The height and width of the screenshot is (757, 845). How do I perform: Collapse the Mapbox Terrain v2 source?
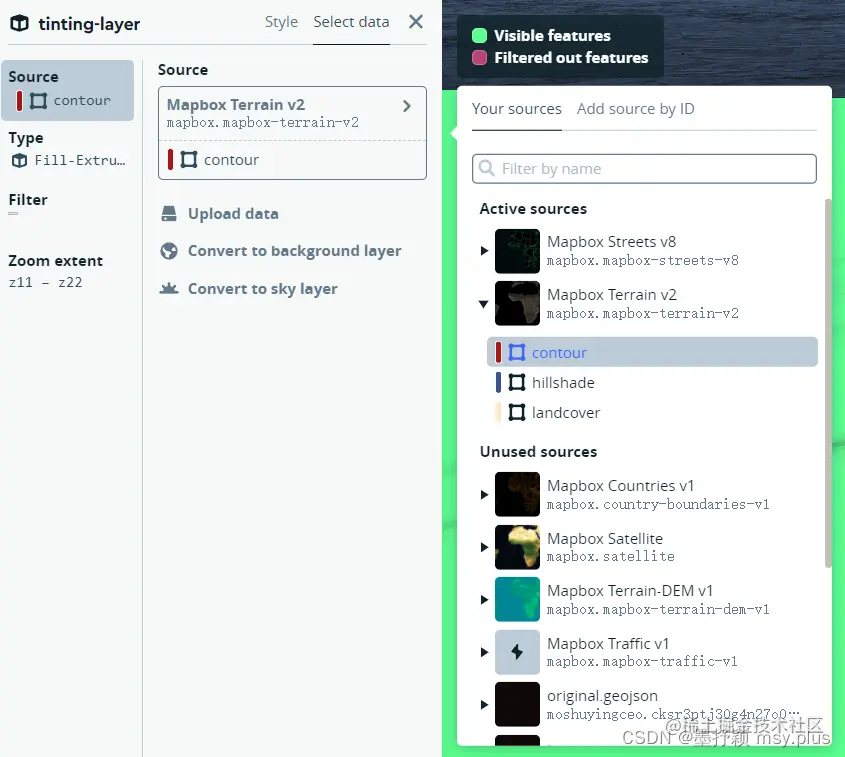[483, 304]
